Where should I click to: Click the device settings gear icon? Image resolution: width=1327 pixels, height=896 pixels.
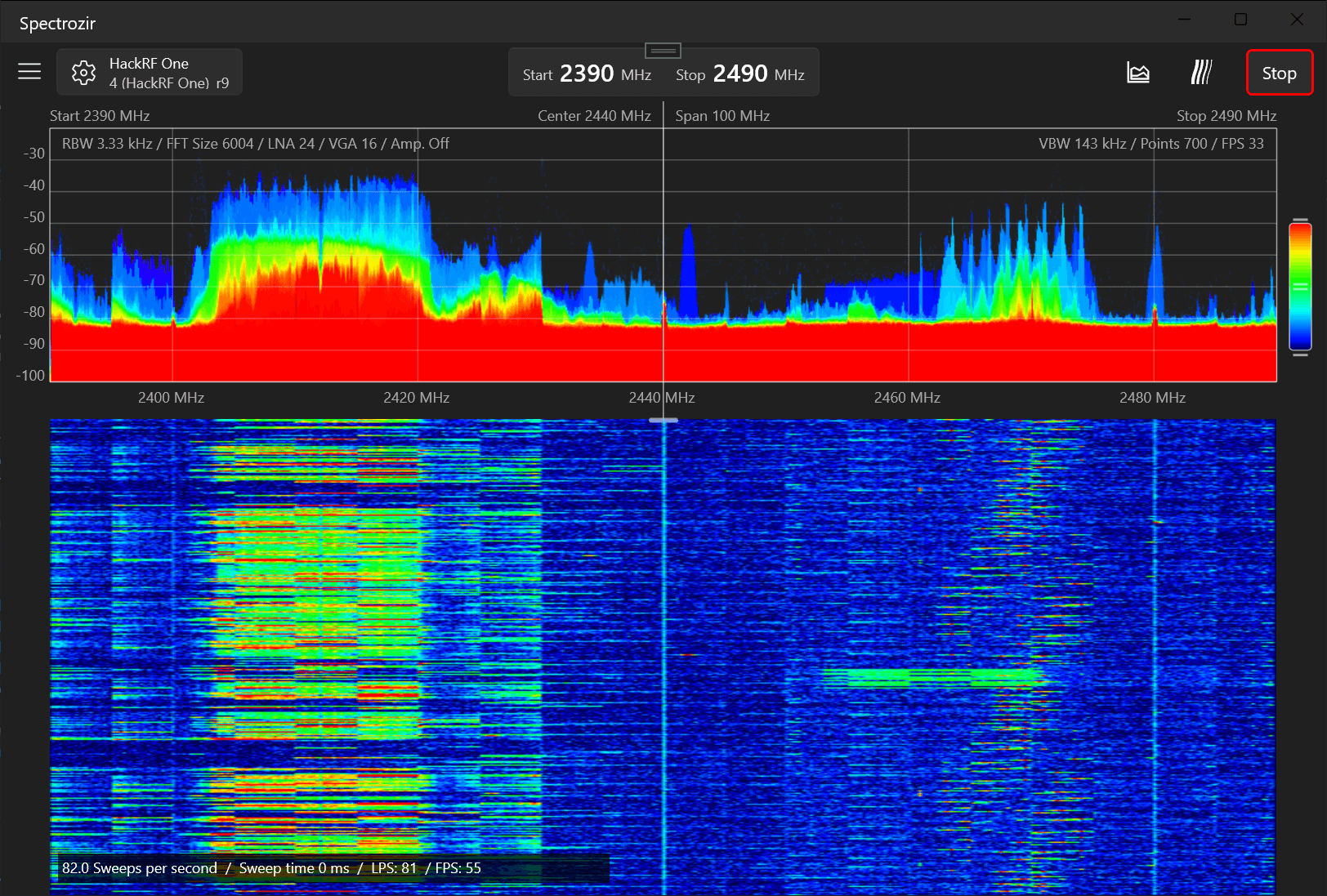coord(83,73)
